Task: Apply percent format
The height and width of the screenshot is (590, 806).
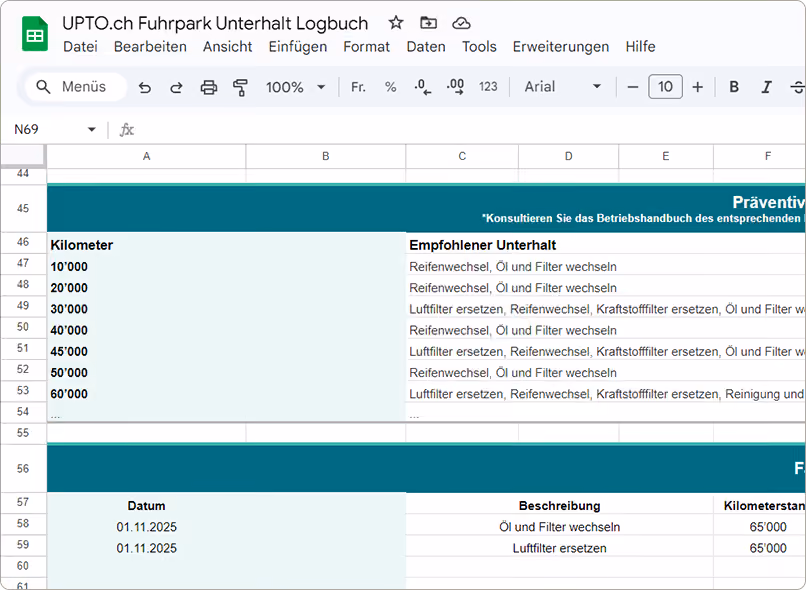Action: (390, 87)
